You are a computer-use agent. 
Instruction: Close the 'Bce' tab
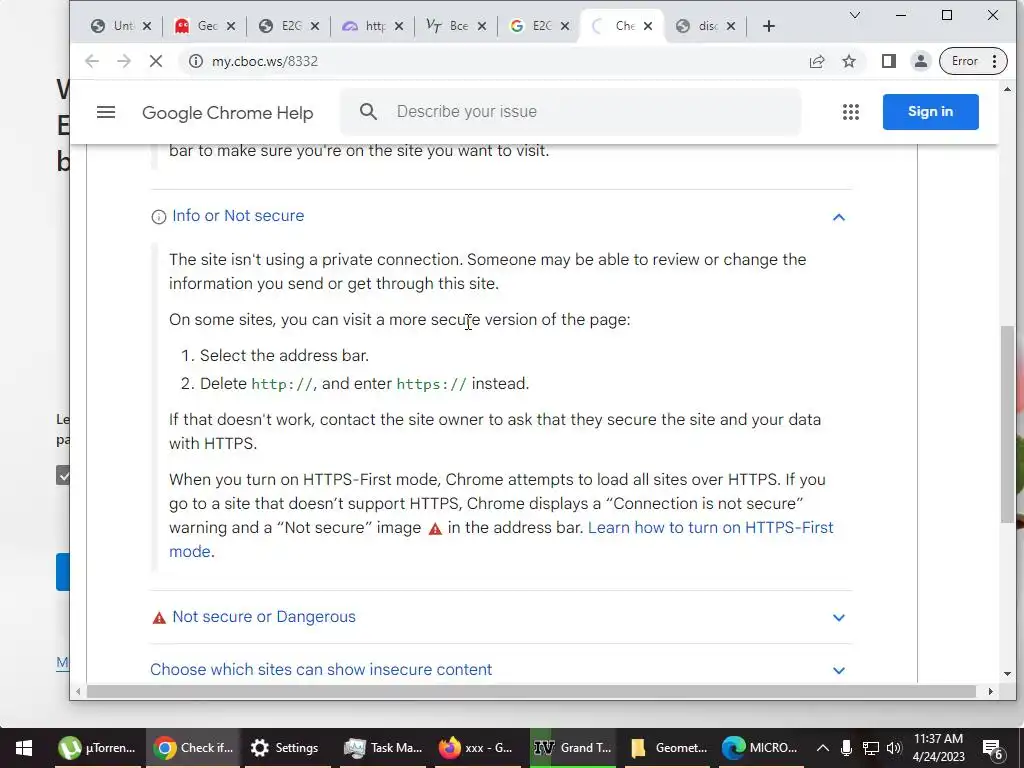(481, 26)
